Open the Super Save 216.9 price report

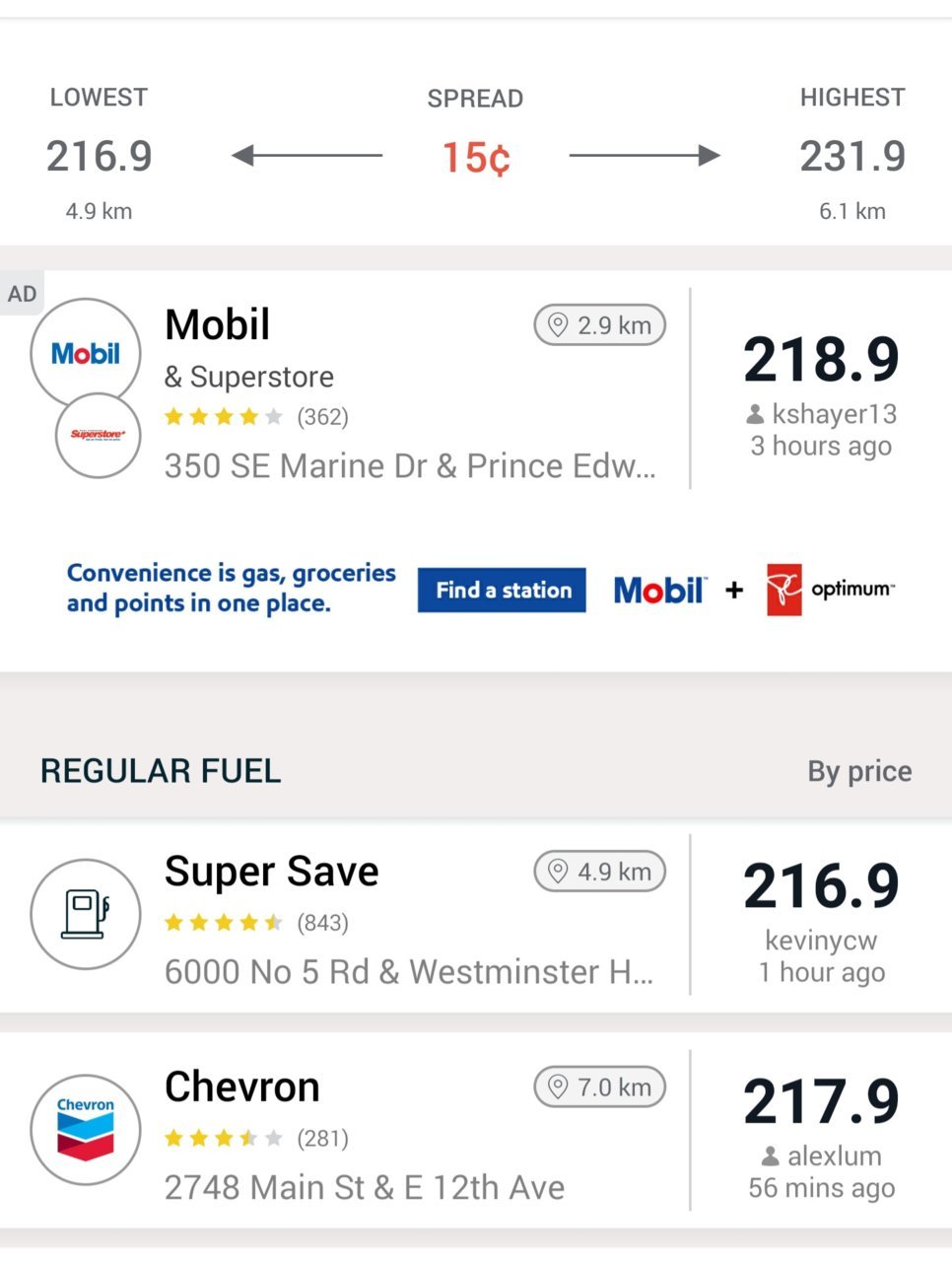coord(821,921)
